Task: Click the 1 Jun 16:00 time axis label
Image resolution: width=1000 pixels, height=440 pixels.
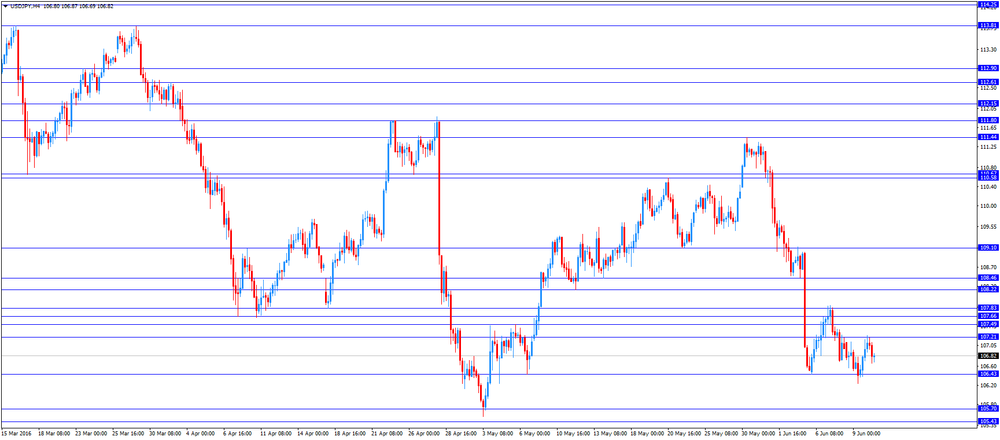Action: click(795, 433)
